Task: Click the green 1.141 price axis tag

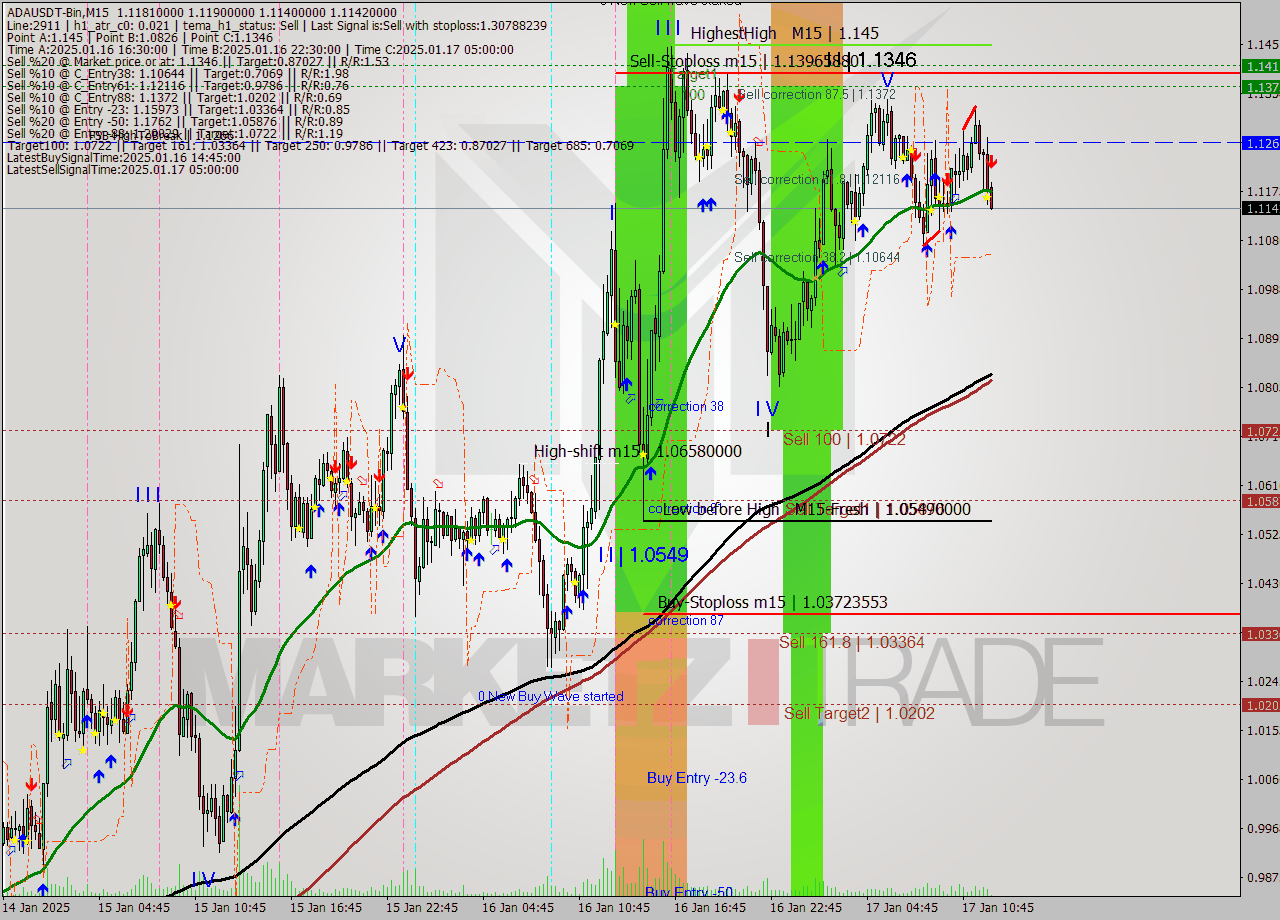Action: [x=1260, y=66]
